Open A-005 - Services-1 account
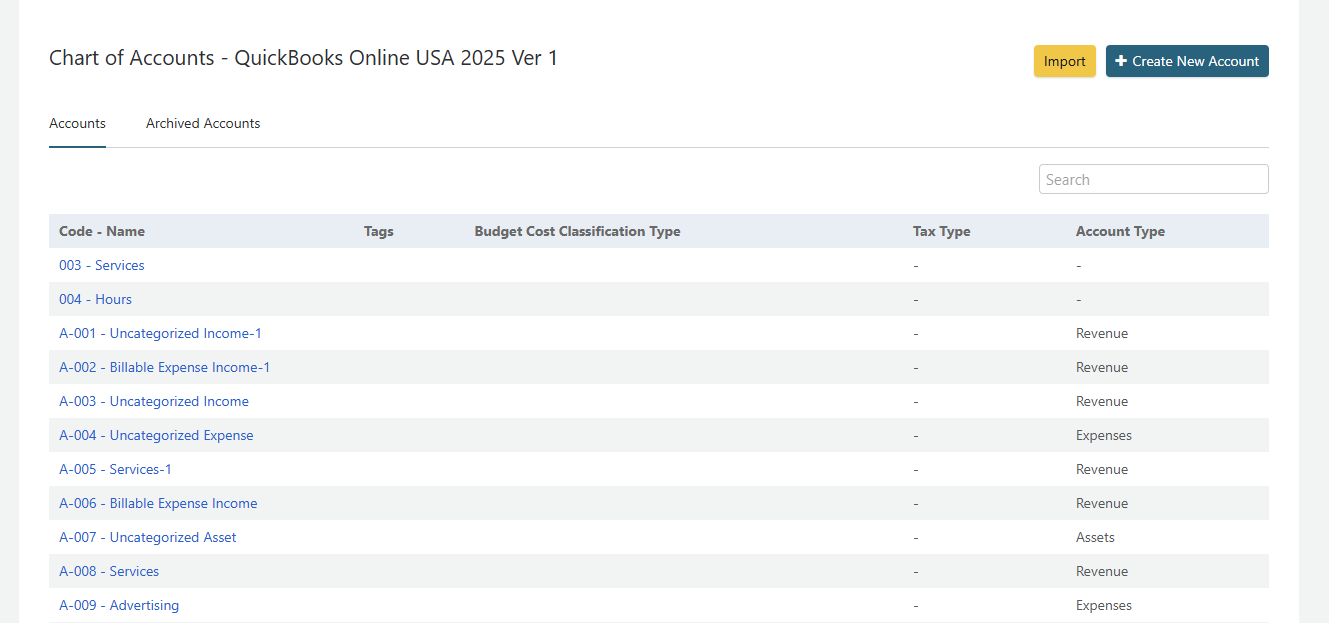 pos(115,469)
